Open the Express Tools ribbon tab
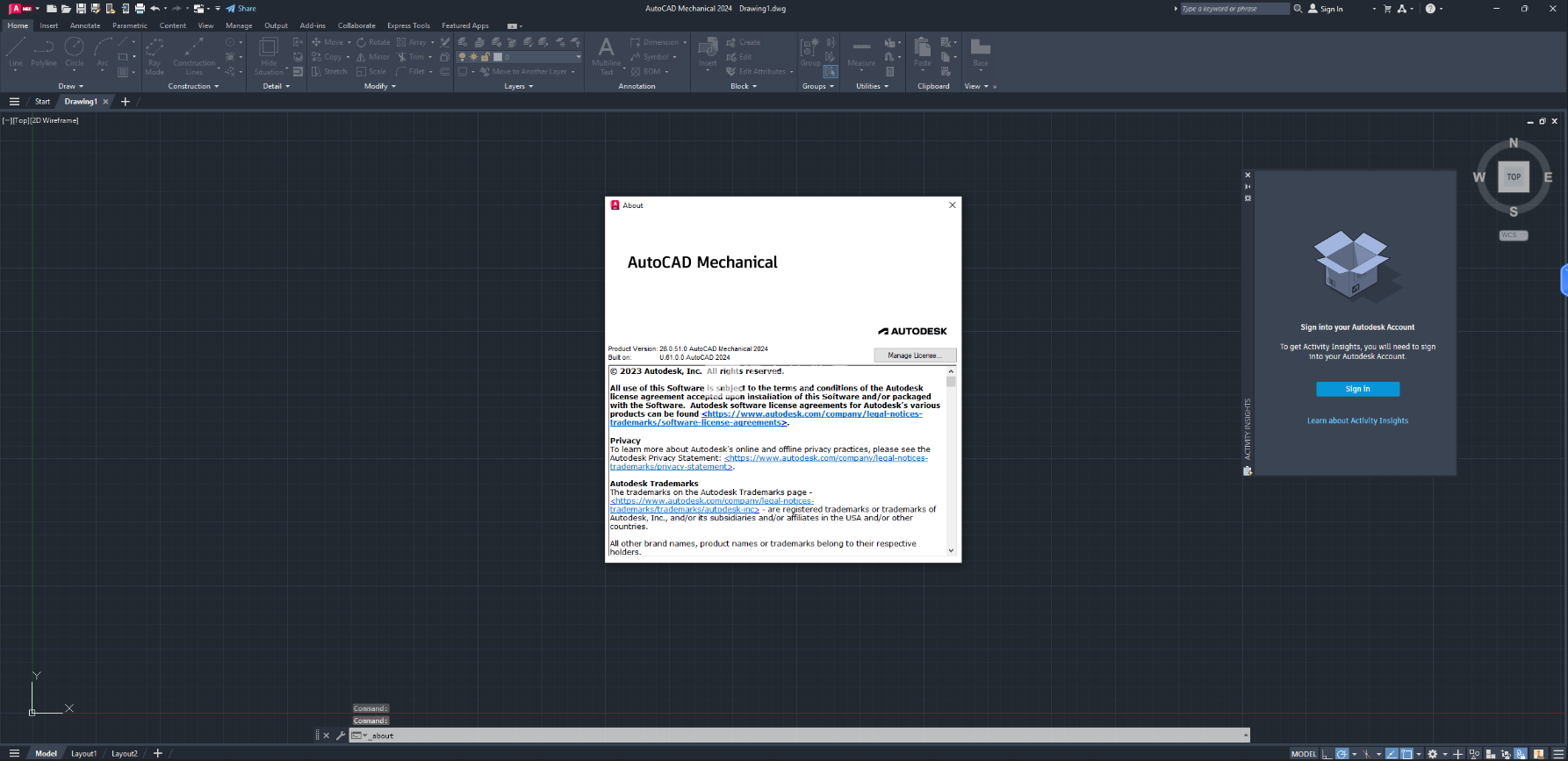 coord(408,25)
